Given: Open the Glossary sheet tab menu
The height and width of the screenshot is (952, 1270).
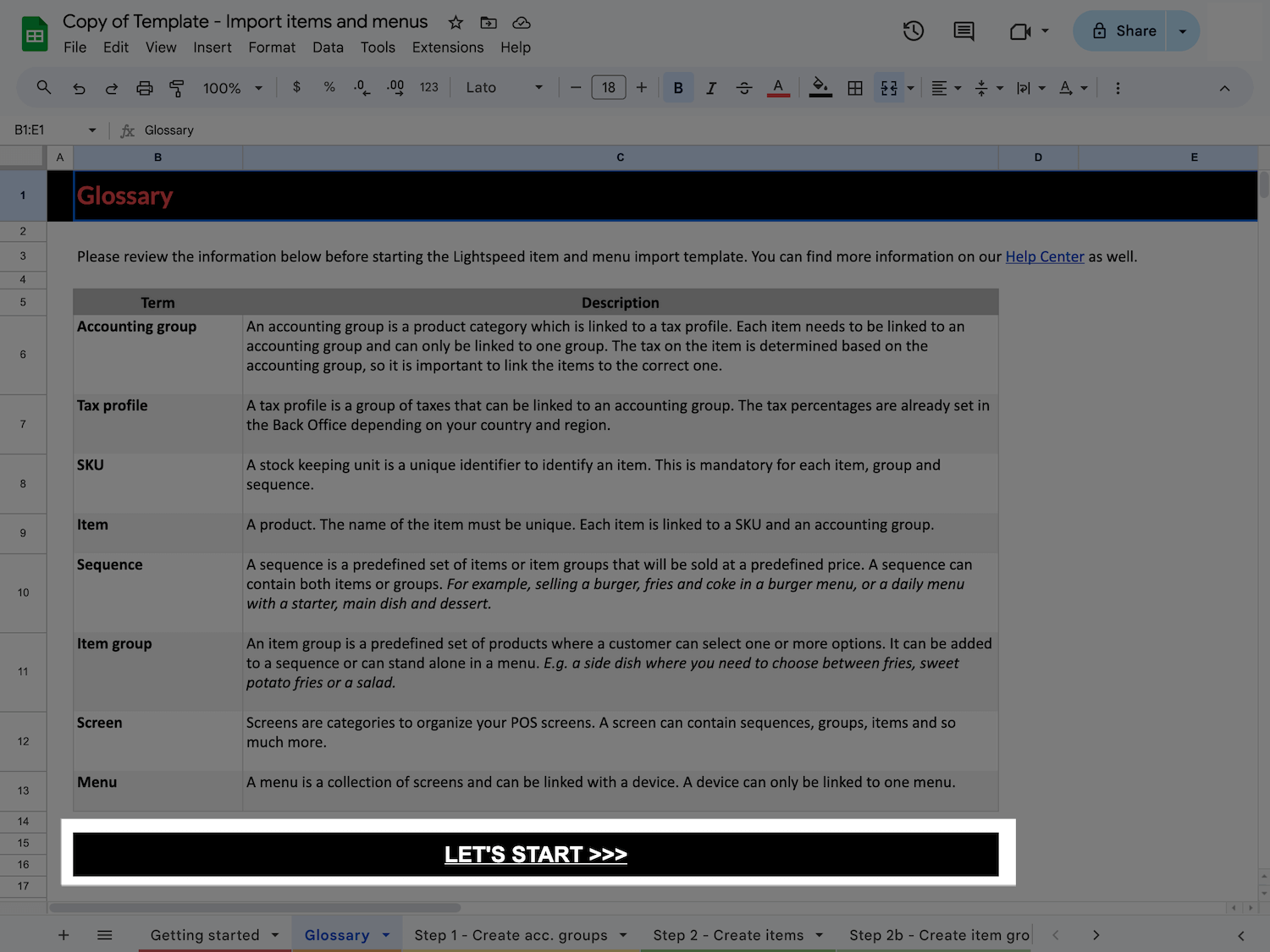Looking at the screenshot, I should pyautogui.click(x=387, y=935).
